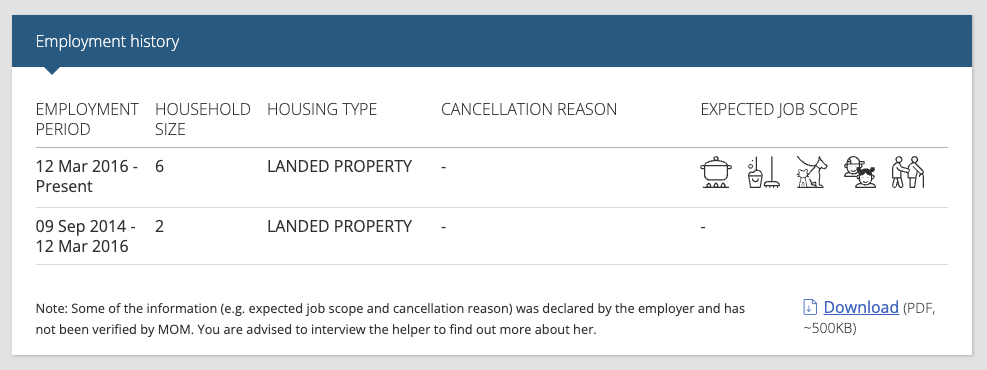Click the Household Size column header
This screenshot has width=987, height=370.
203,119
